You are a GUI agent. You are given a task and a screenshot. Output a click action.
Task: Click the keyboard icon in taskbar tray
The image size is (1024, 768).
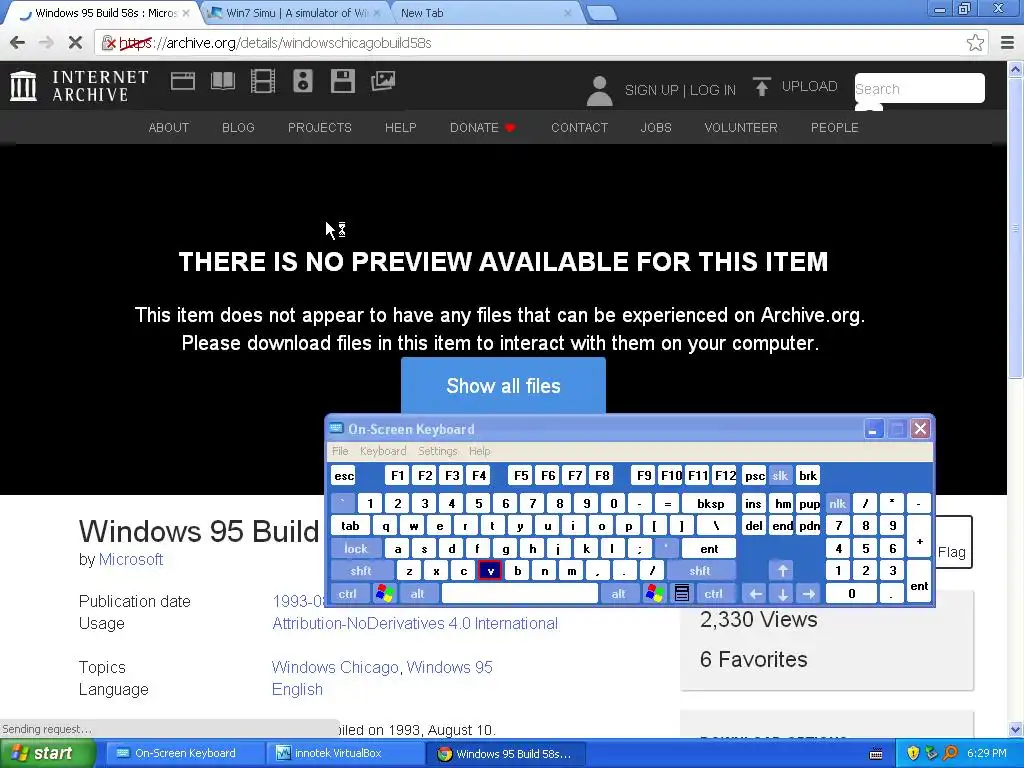[876, 754]
